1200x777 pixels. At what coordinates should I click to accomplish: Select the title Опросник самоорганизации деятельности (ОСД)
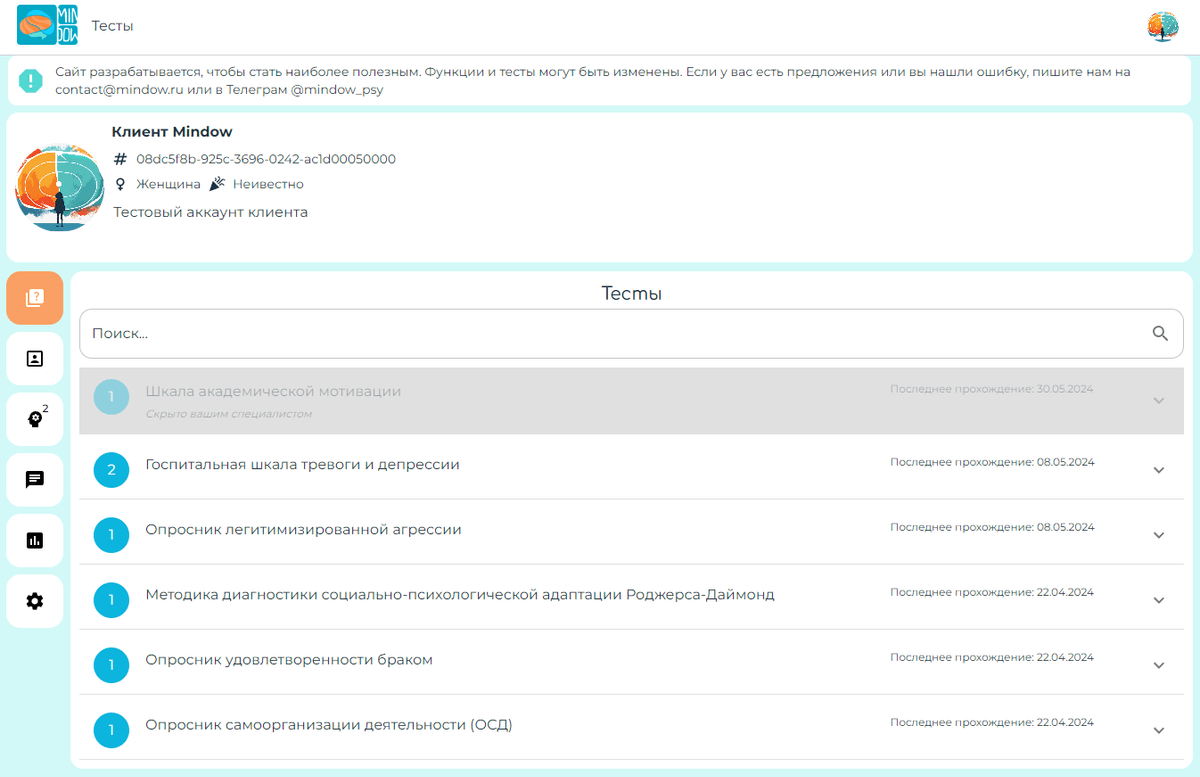tap(328, 725)
